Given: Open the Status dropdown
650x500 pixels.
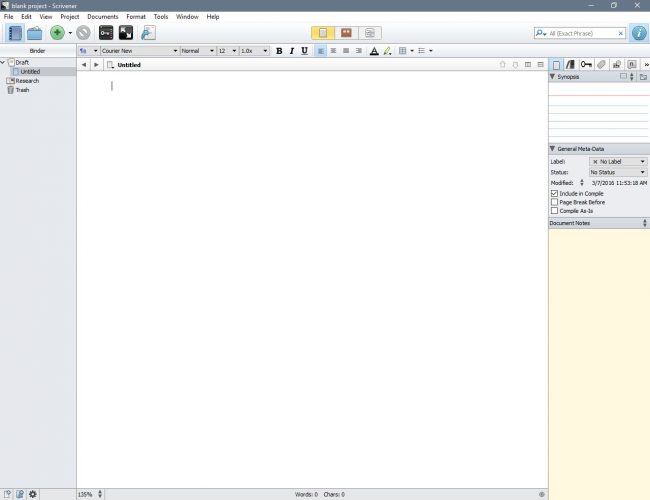Looking at the screenshot, I should (618, 172).
